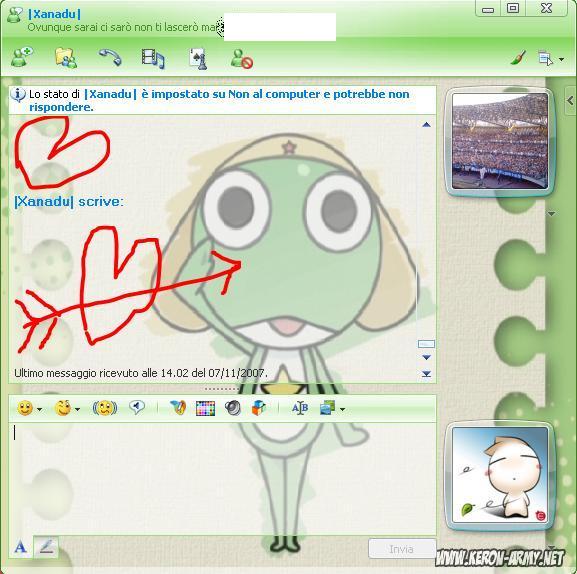The height and width of the screenshot is (574, 577).
Task: Invite a contact to this conversation
Action: [21, 58]
